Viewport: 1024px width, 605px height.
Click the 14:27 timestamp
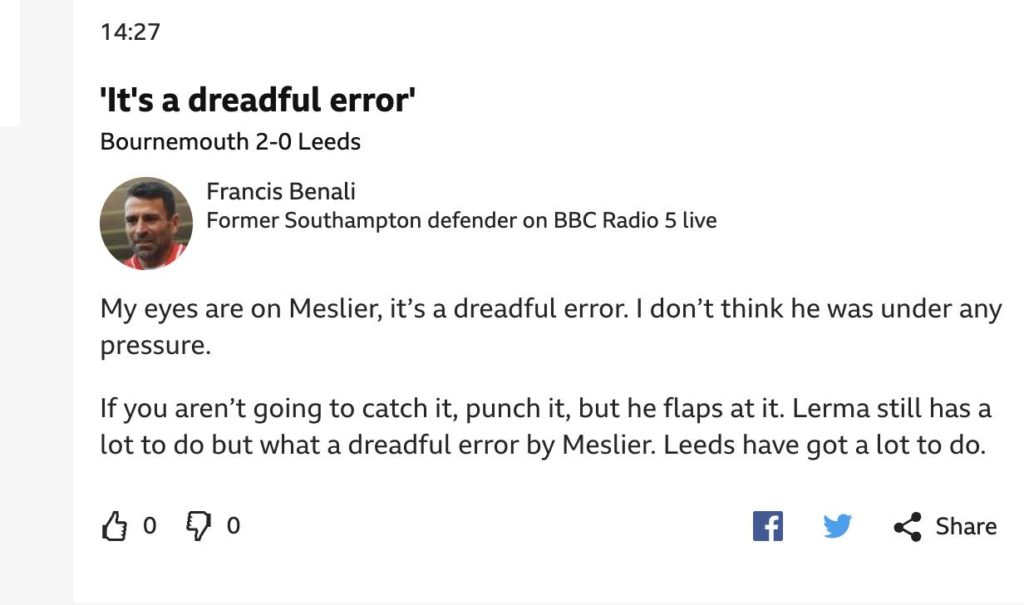tap(131, 32)
